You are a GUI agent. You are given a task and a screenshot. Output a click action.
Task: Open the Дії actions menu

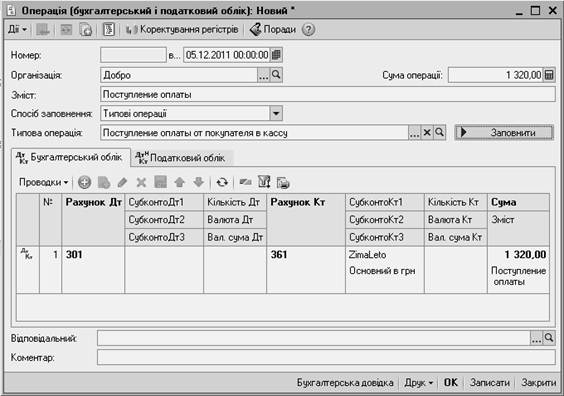(x=17, y=29)
